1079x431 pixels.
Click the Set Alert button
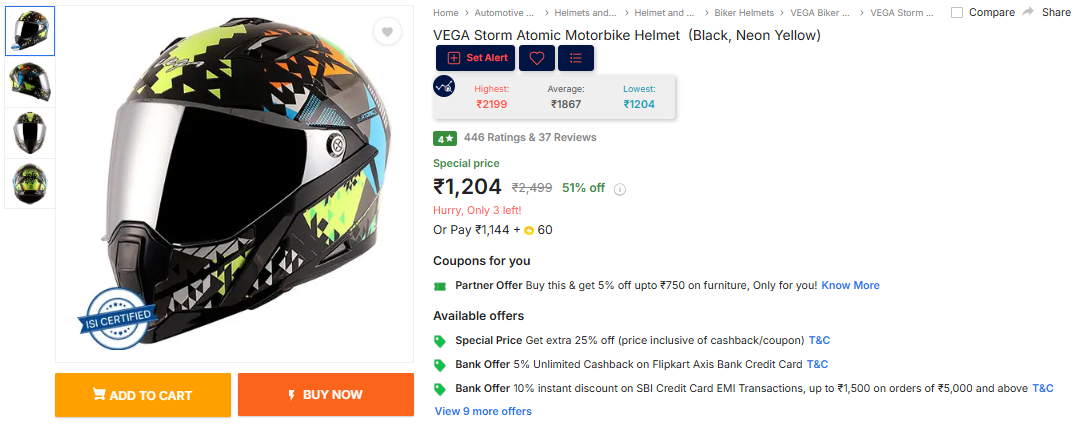tap(478, 58)
